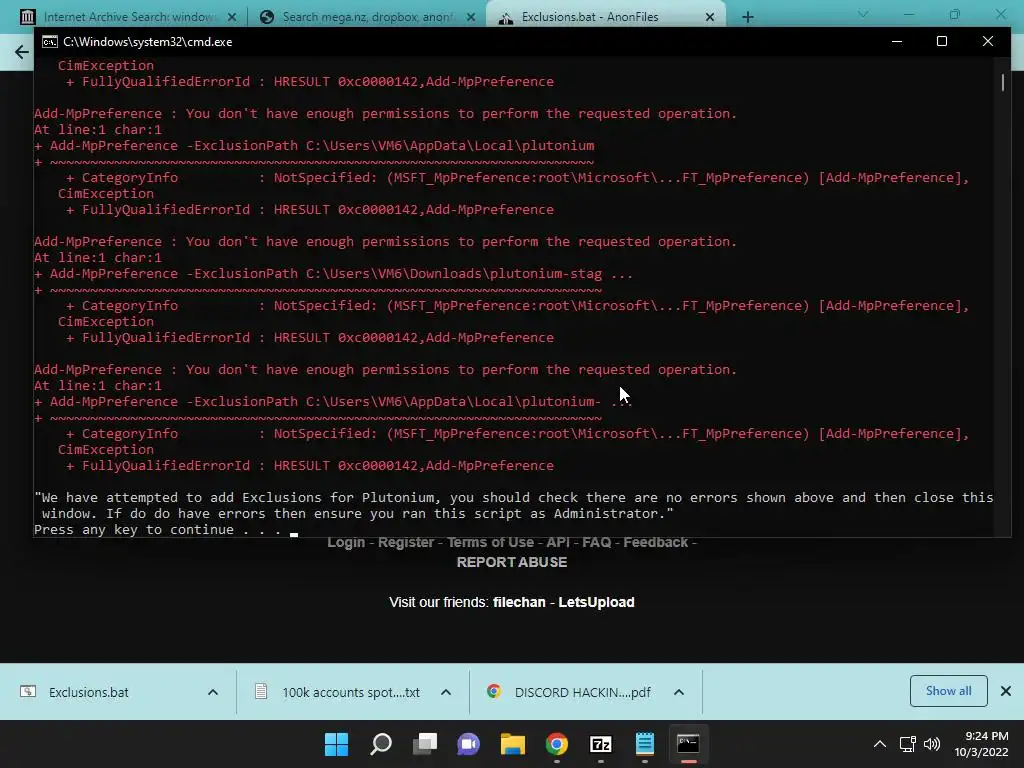Close the Internet Archive Search tab
Viewport: 1024px width, 768px height.
(x=232, y=17)
